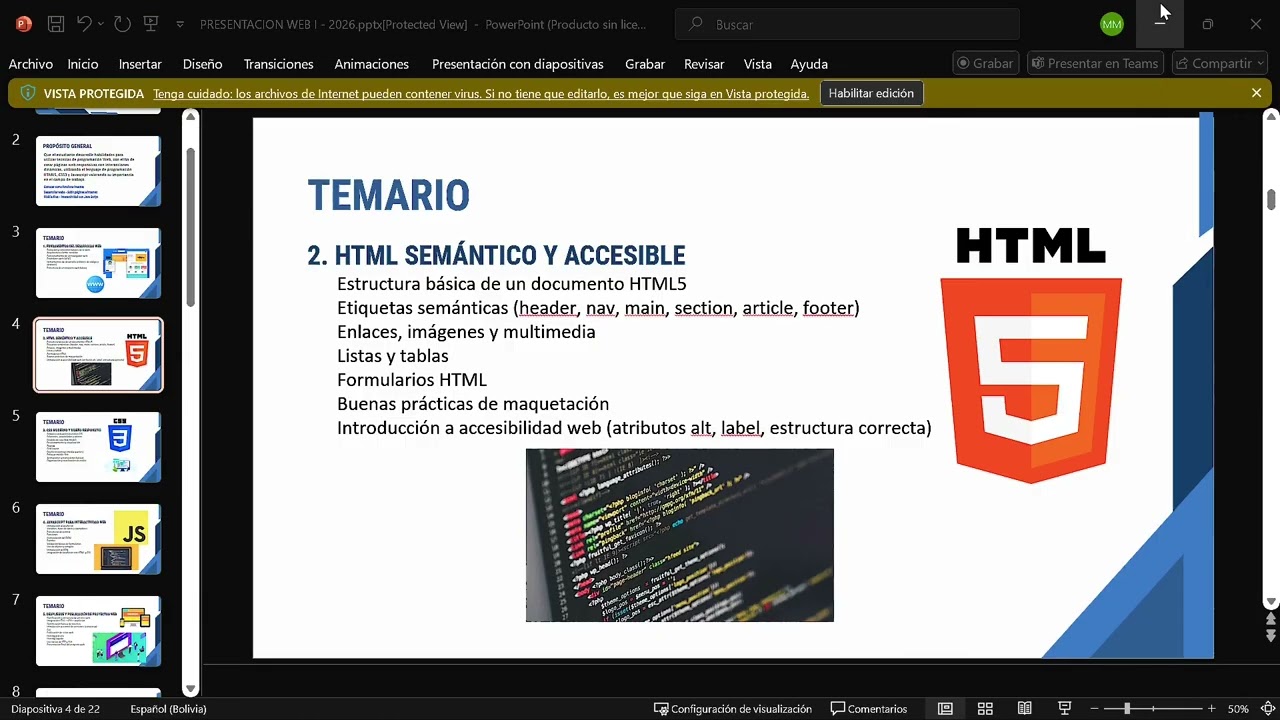Open the Vista tab

click(757, 64)
